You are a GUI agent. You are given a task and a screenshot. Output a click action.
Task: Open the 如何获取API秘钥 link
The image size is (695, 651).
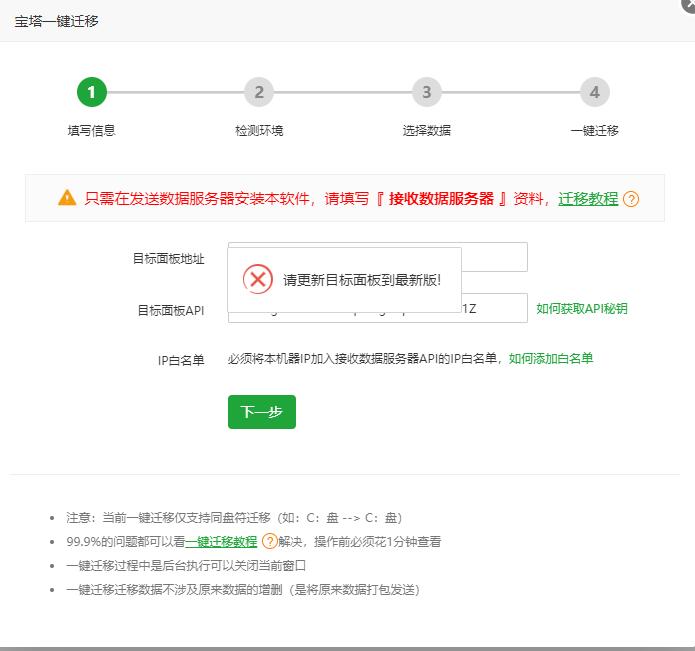click(x=582, y=308)
